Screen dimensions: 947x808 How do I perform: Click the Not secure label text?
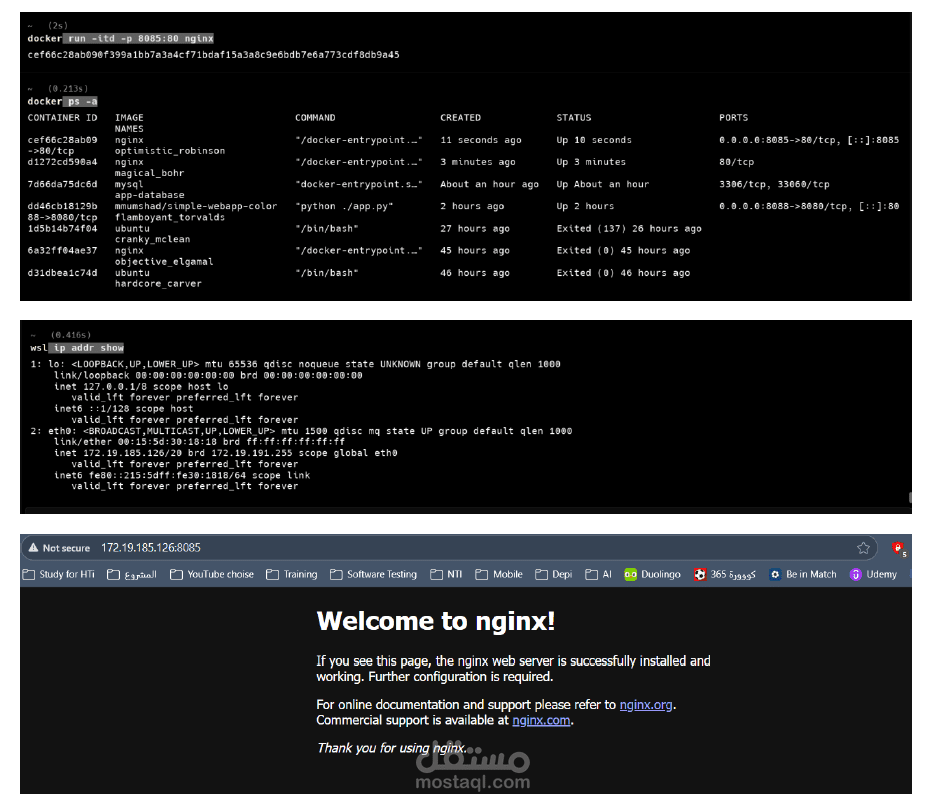[x=65, y=549]
